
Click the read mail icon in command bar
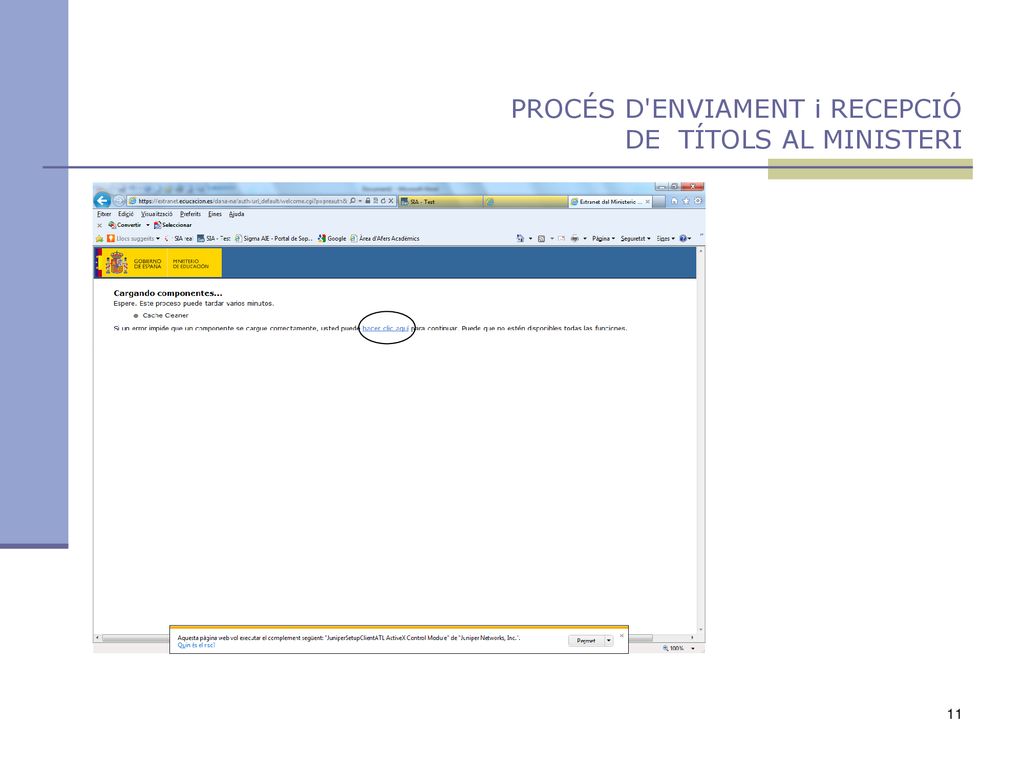pos(561,238)
